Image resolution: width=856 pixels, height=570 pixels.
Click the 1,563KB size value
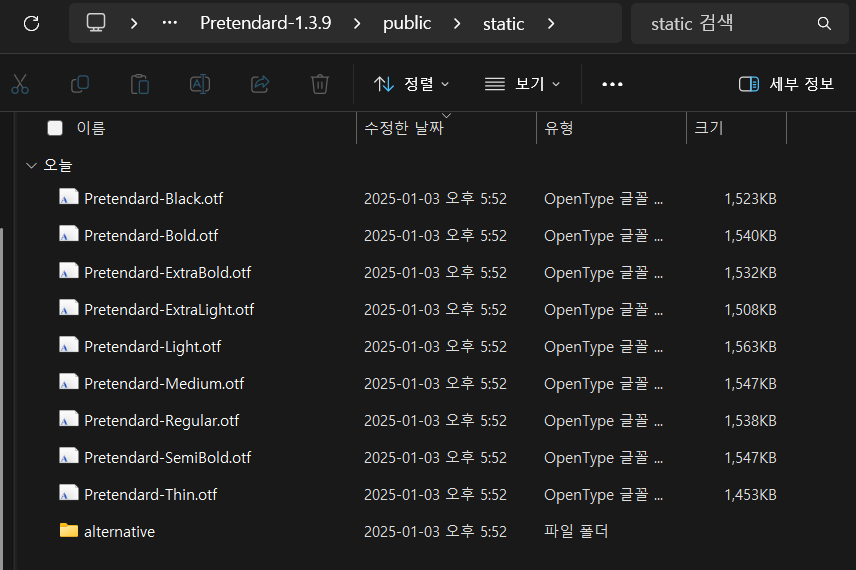point(750,347)
